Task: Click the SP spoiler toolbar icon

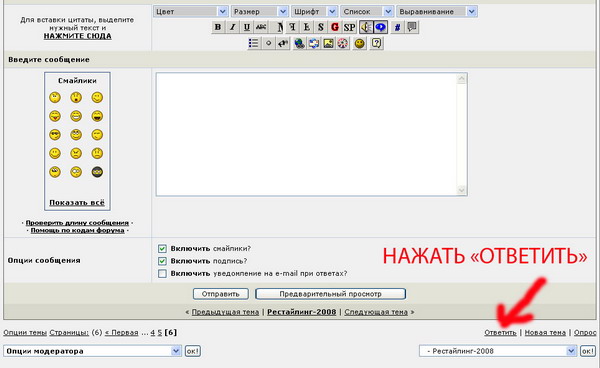Action: point(349,27)
